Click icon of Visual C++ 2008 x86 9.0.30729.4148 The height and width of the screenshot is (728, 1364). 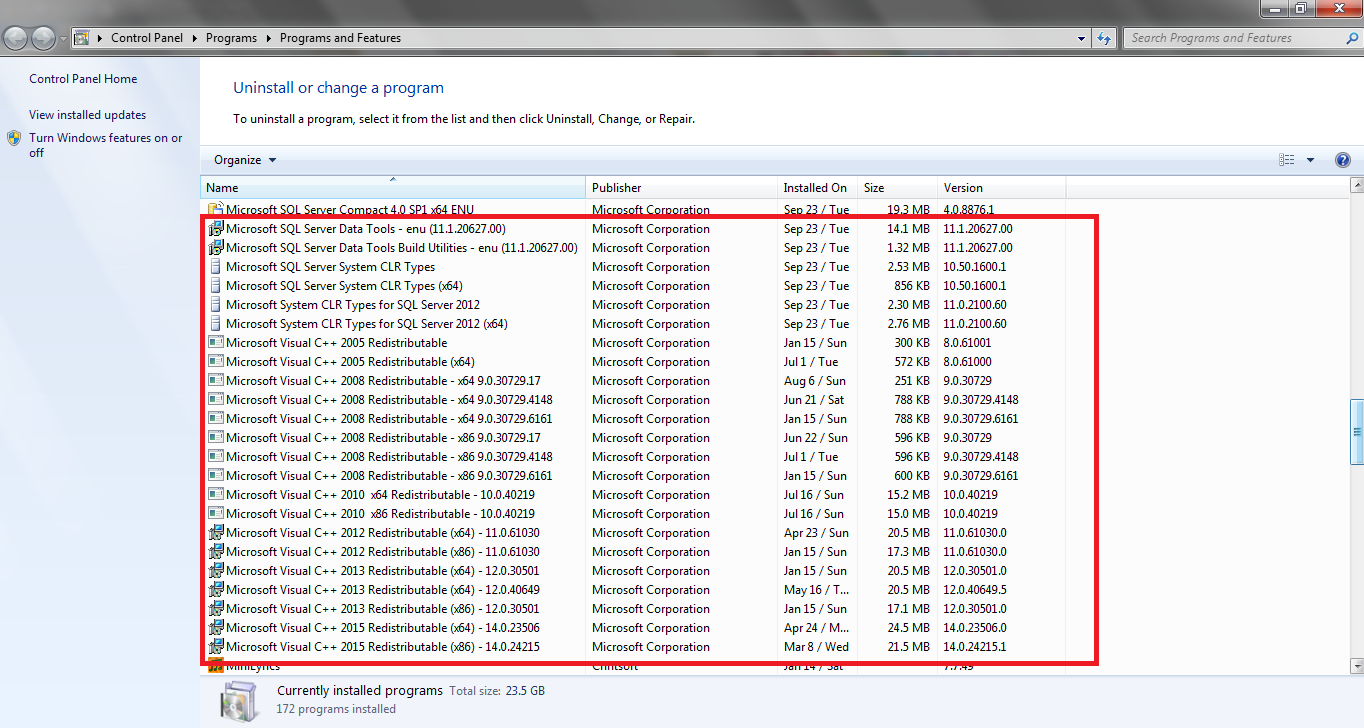pyautogui.click(x=215, y=457)
